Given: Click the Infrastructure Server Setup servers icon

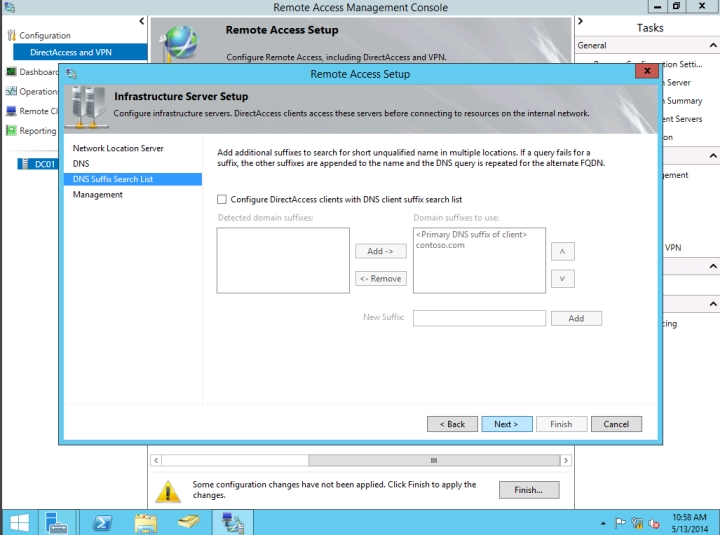Looking at the screenshot, I should tap(87, 107).
